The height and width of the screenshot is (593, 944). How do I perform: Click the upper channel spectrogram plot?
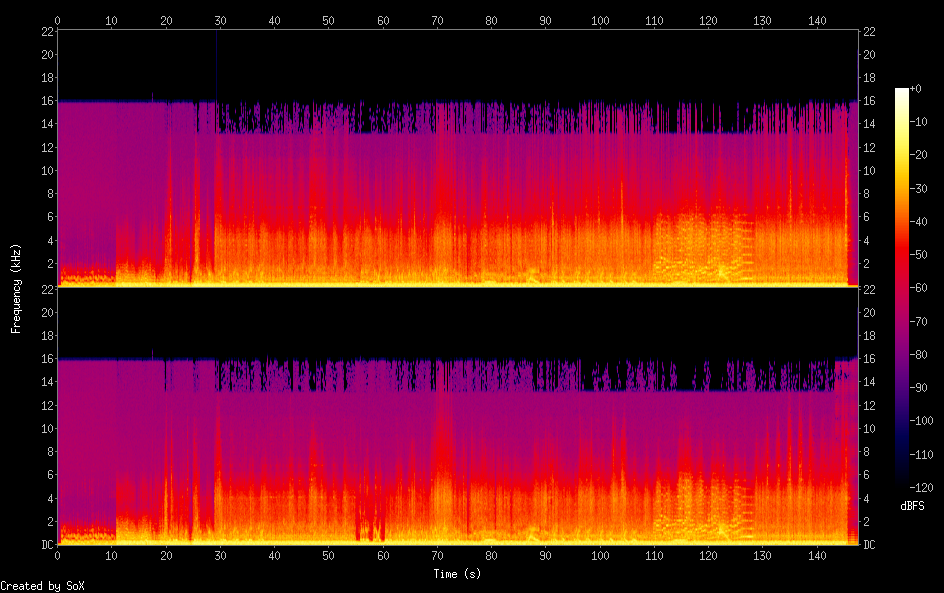point(458,158)
